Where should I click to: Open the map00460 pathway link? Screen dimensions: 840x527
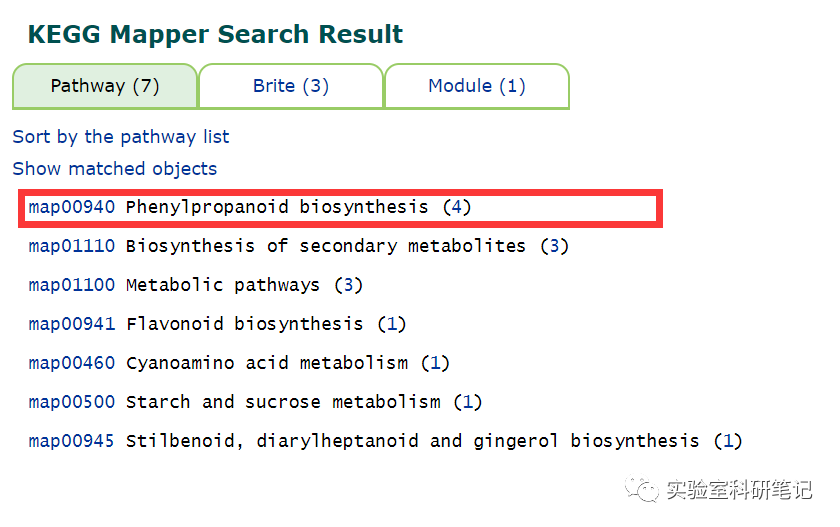click(x=72, y=363)
